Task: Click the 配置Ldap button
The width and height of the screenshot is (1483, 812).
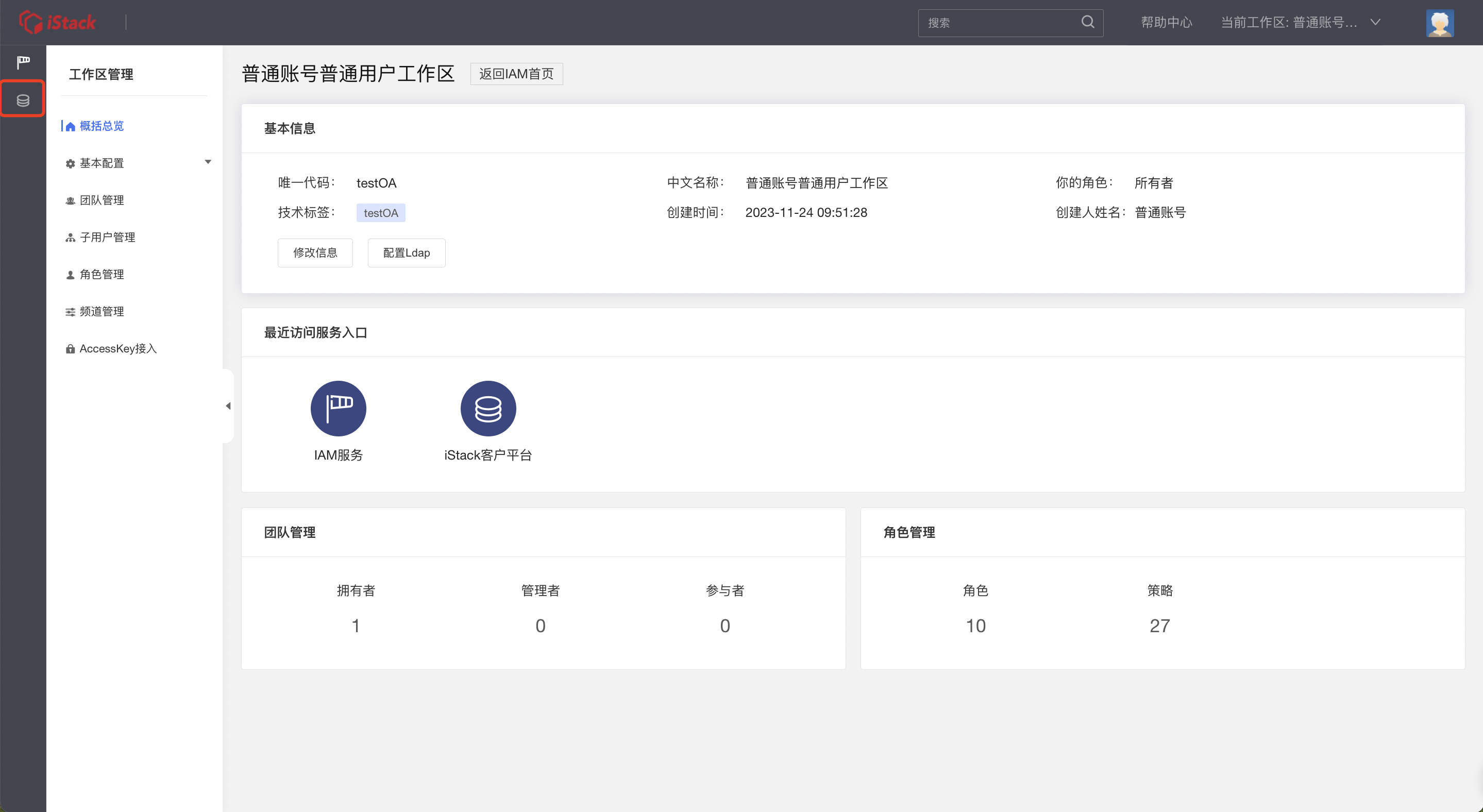Action: 407,252
